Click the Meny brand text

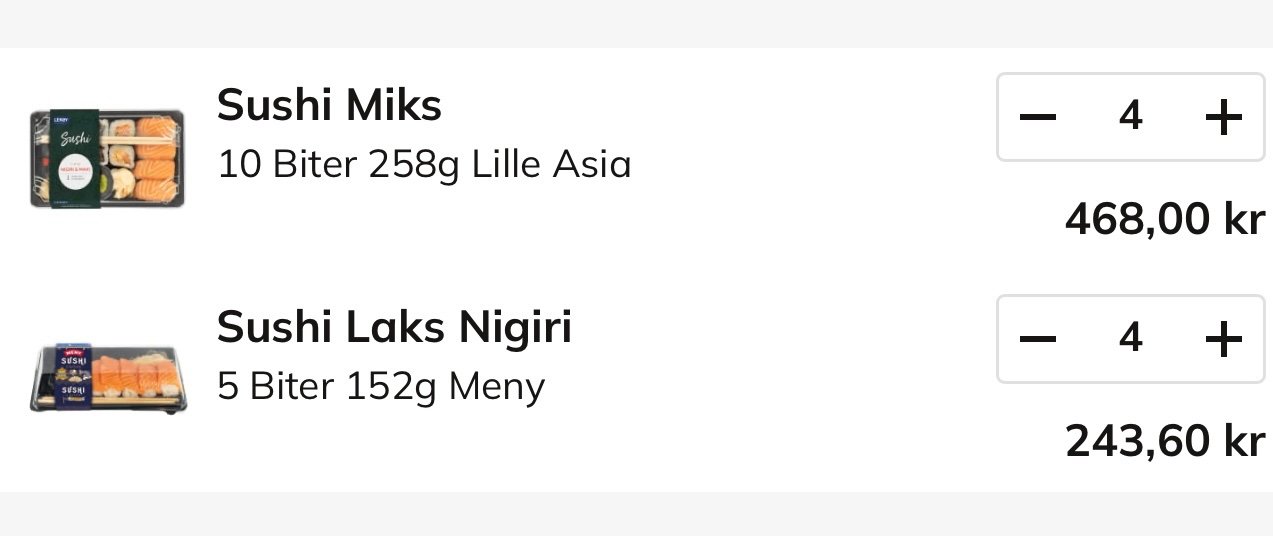pos(497,387)
